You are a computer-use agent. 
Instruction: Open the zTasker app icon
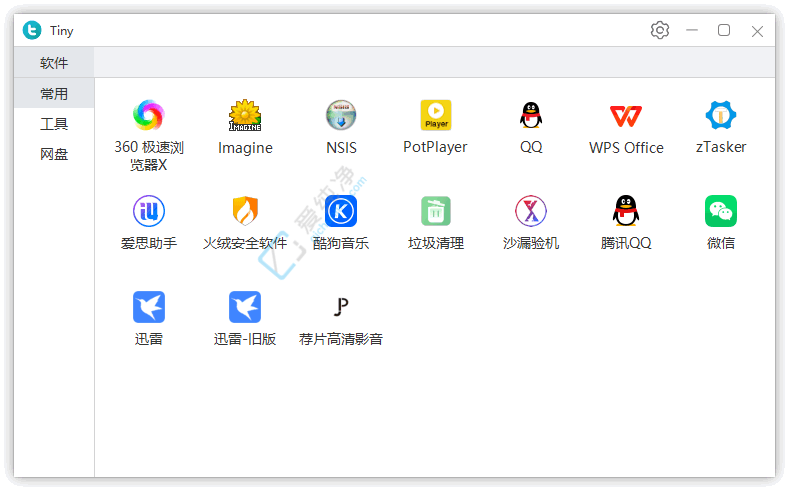point(721,115)
